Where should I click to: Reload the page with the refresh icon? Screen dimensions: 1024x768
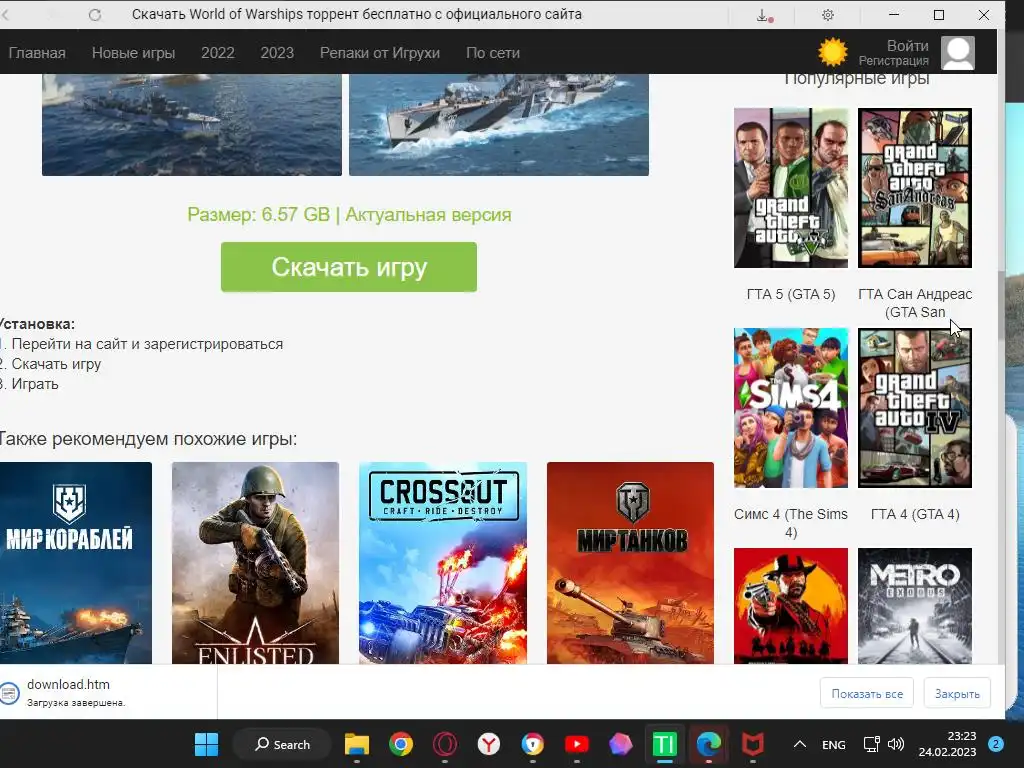tap(95, 14)
